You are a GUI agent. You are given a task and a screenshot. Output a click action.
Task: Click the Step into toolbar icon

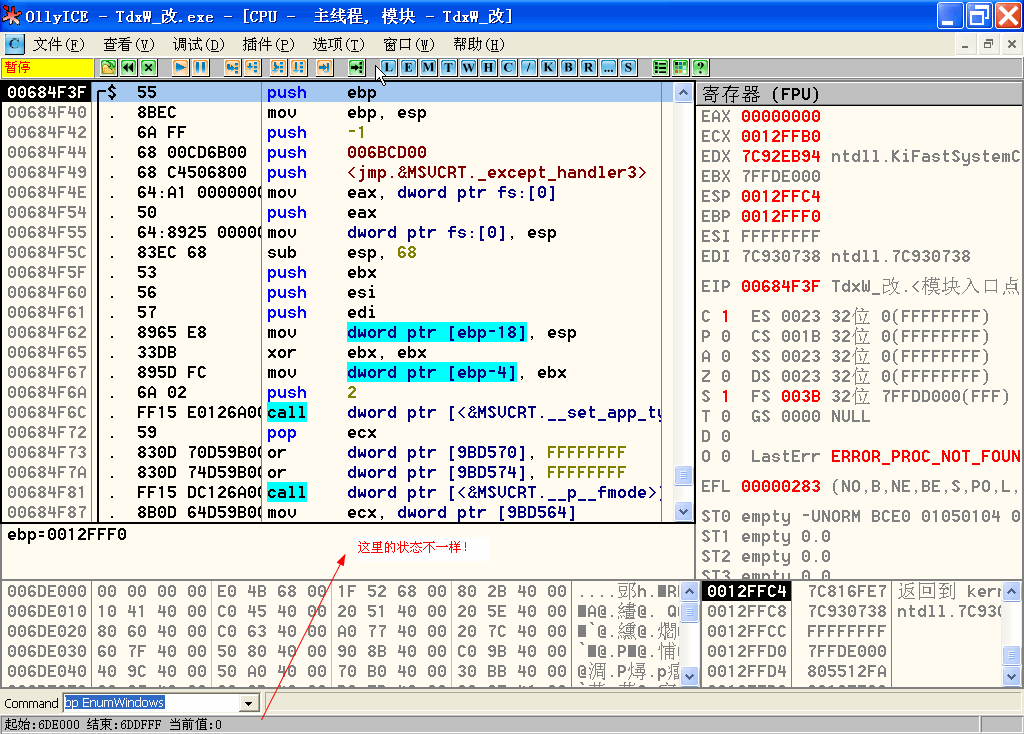pyautogui.click(x=232, y=67)
